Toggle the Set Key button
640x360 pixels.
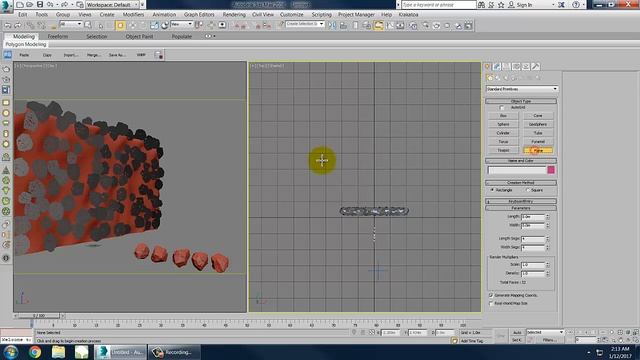pyautogui.click(x=517, y=340)
